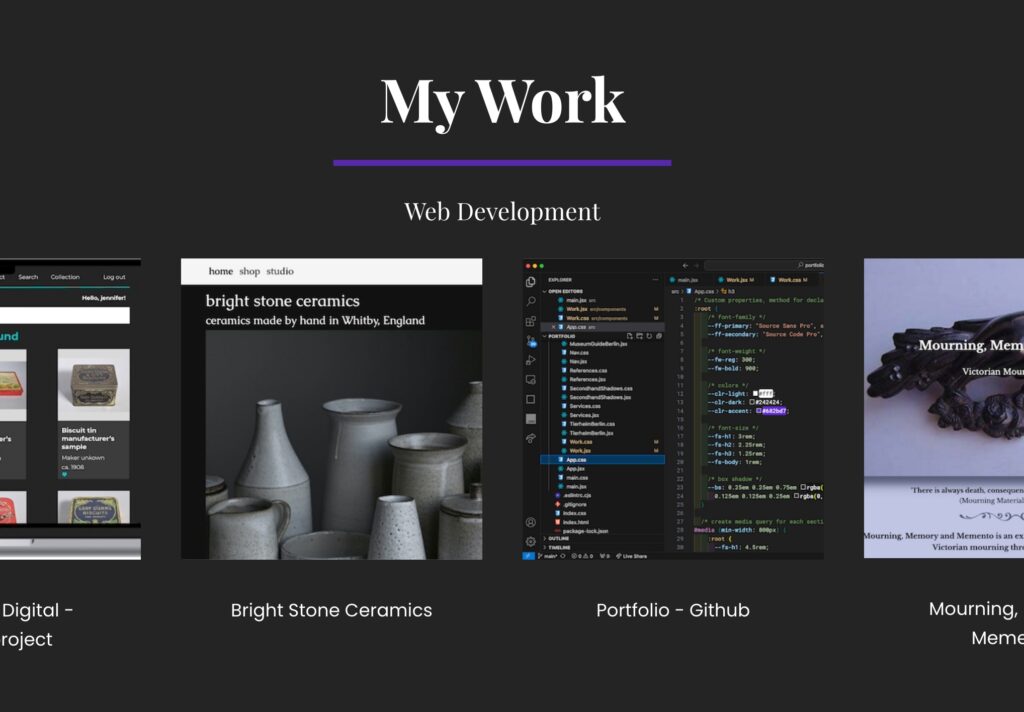
Task: Toggle the heart favorite on Biscuit tin card
Action: [65, 475]
